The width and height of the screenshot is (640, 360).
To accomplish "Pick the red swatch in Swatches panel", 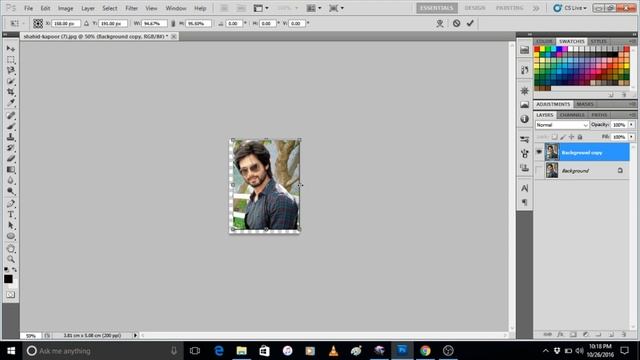I will tap(537, 49).
